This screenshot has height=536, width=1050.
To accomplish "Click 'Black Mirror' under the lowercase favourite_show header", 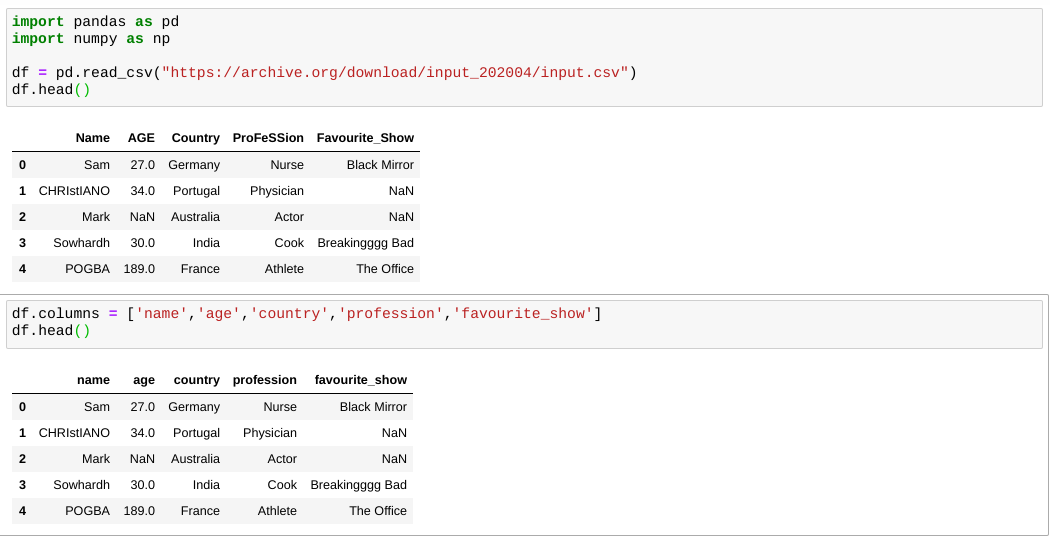I will 373,407.
